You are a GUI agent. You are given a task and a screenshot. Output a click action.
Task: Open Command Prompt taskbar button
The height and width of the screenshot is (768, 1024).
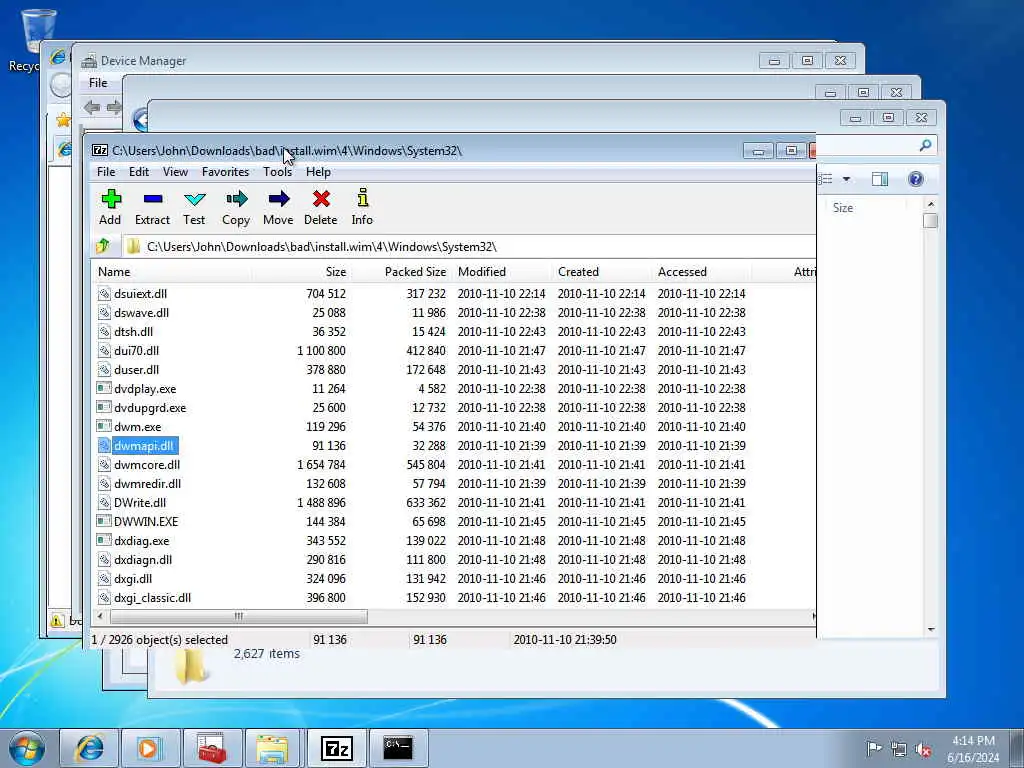pyautogui.click(x=398, y=748)
